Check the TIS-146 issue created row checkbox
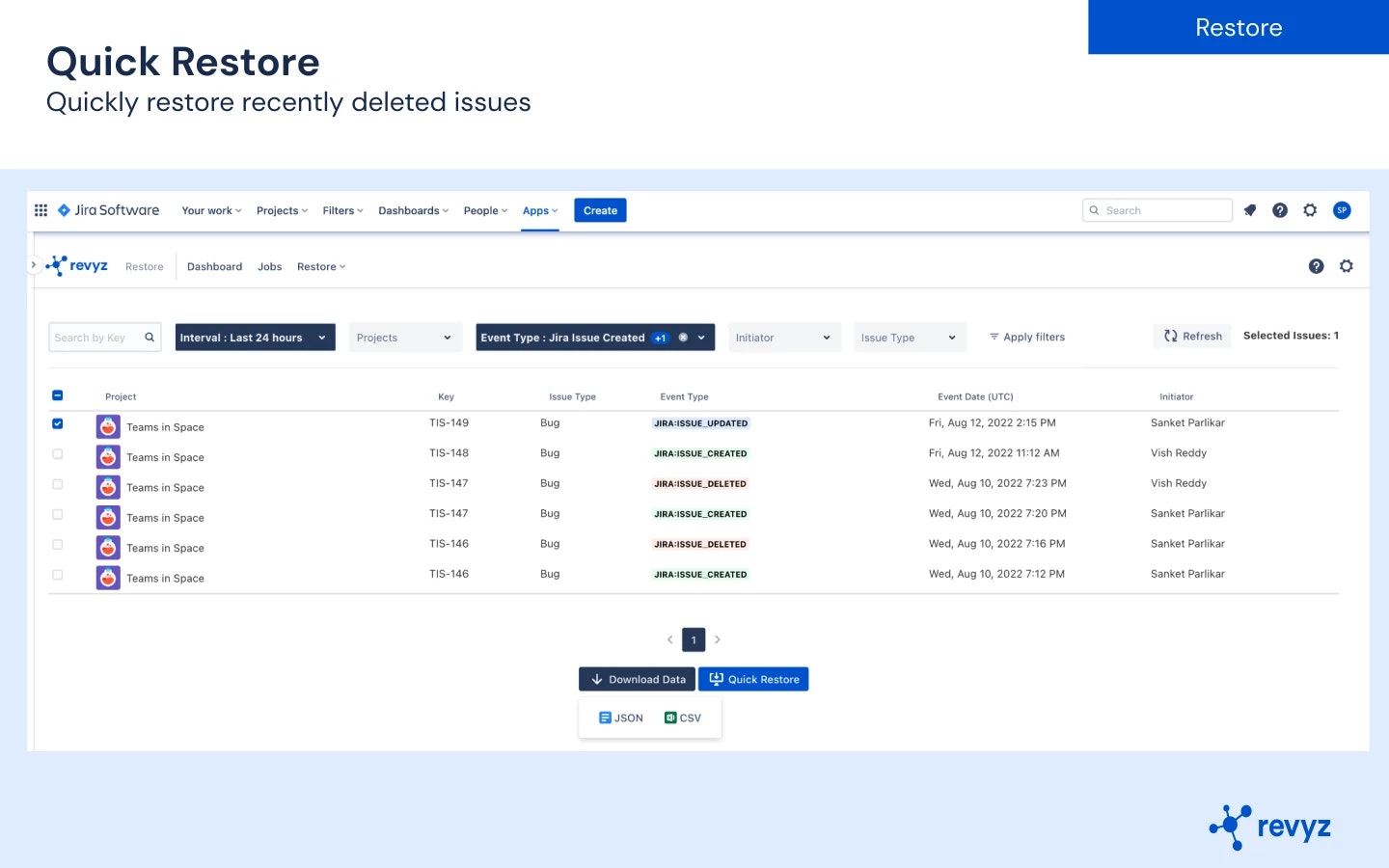The height and width of the screenshot is (868, 1389). point(57,575)
